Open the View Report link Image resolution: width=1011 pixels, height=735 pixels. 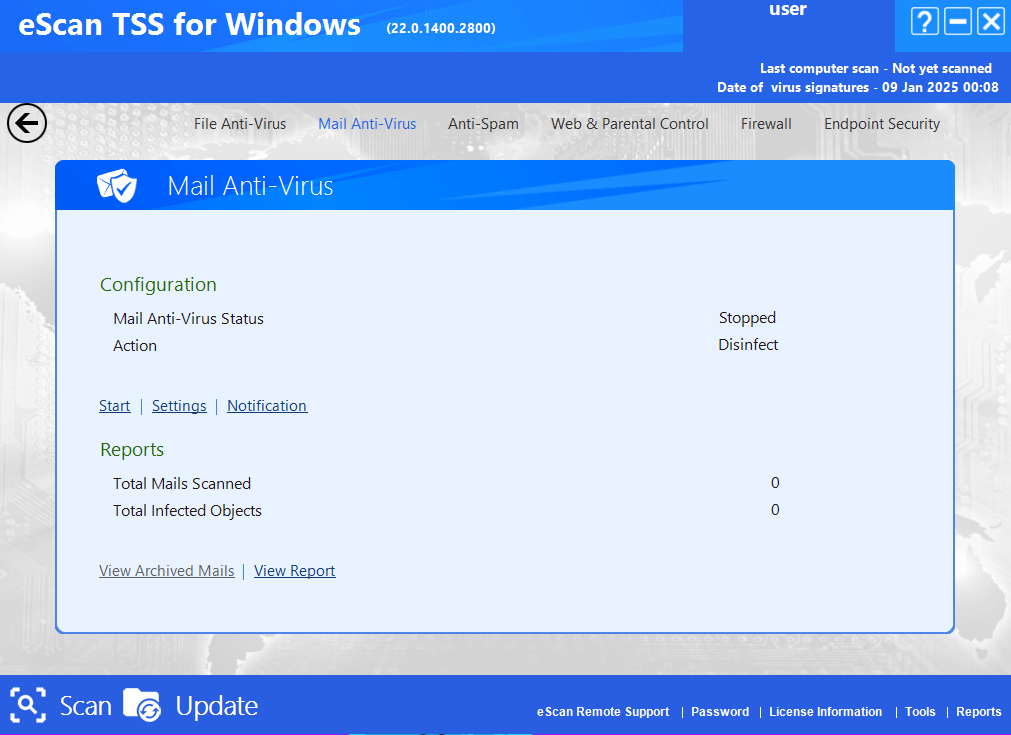[x=295, y=571]
